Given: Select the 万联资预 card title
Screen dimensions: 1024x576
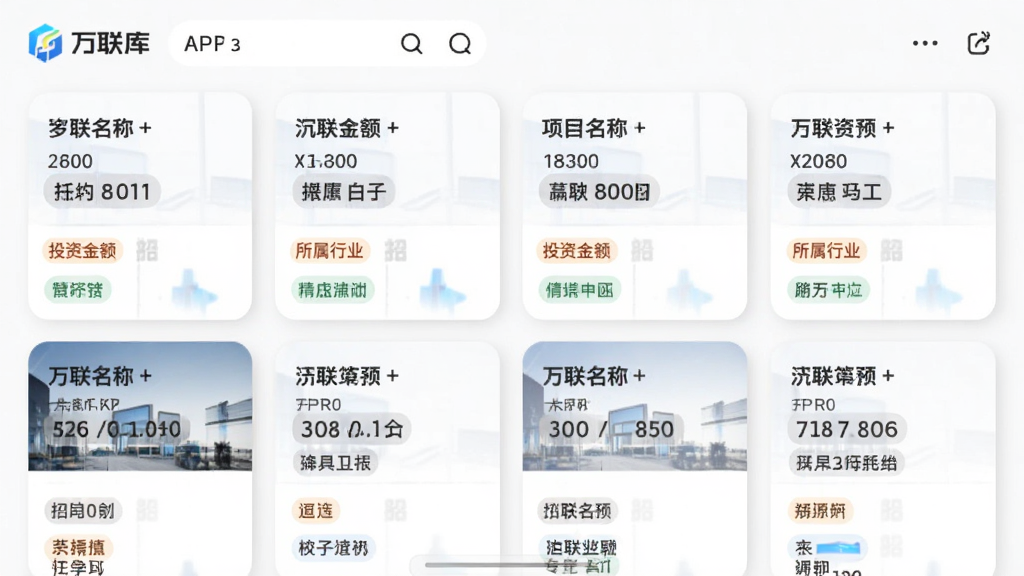Looking at the screenshot, I should tap(833, 128).
